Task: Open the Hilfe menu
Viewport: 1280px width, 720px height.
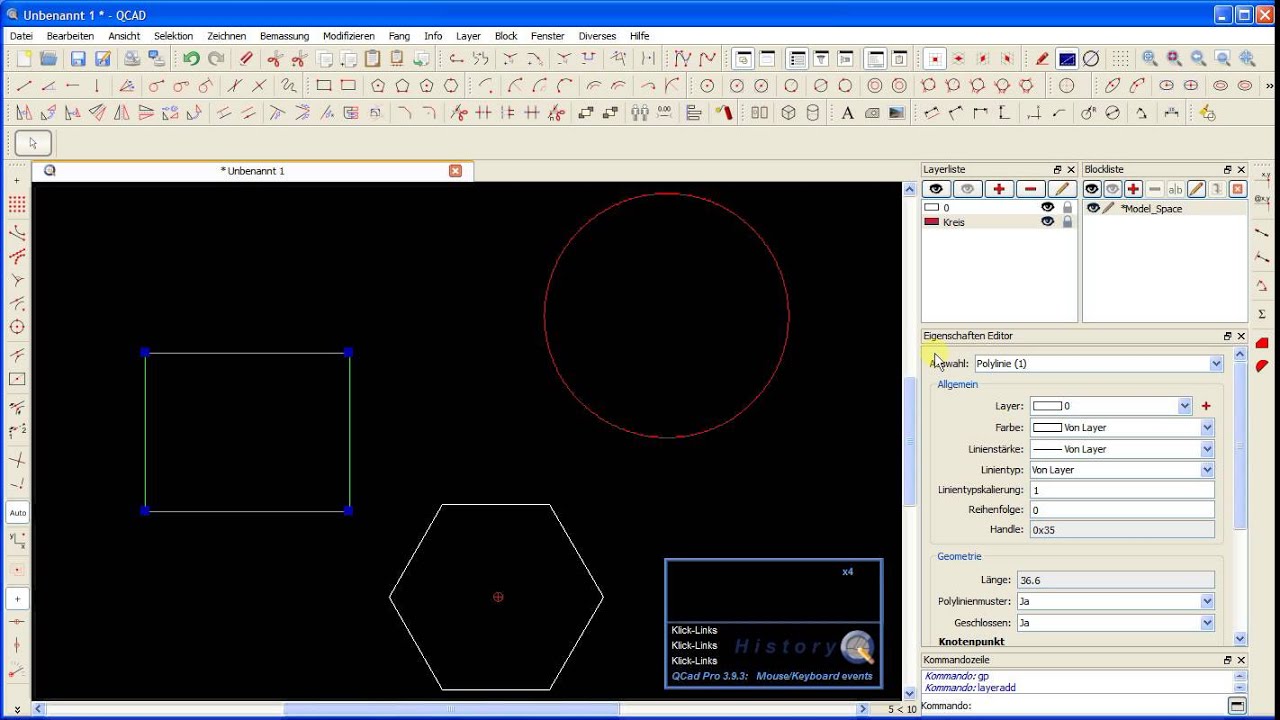Action: 640,36
